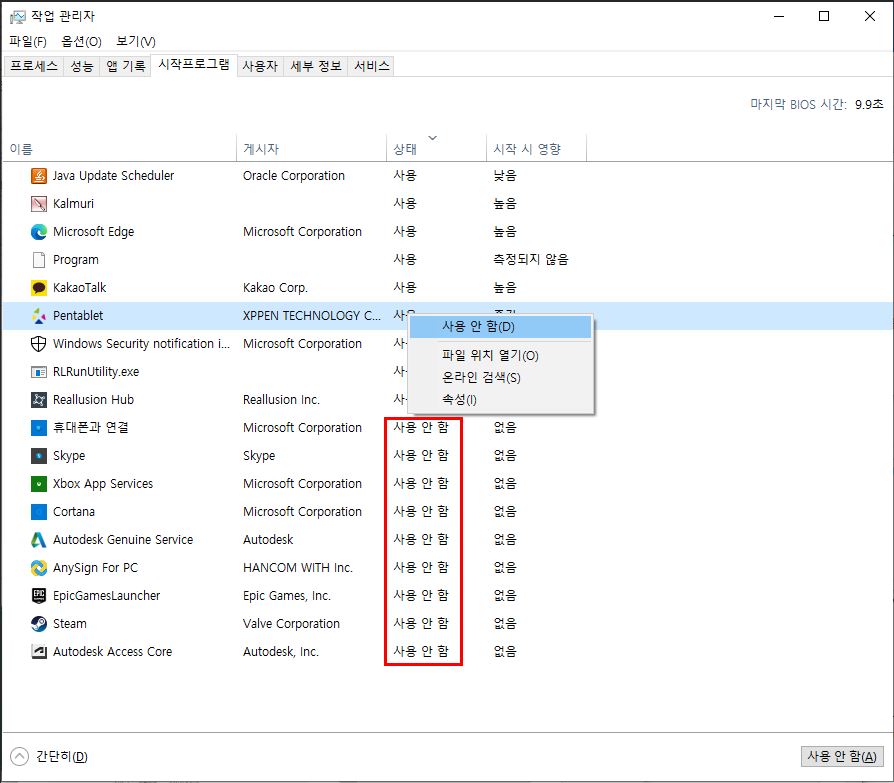Screen dimensions: 894x783
Task: Choose 온라인 검색(S) in context menu
Action: pyautogui.click(x=500, y=378)
